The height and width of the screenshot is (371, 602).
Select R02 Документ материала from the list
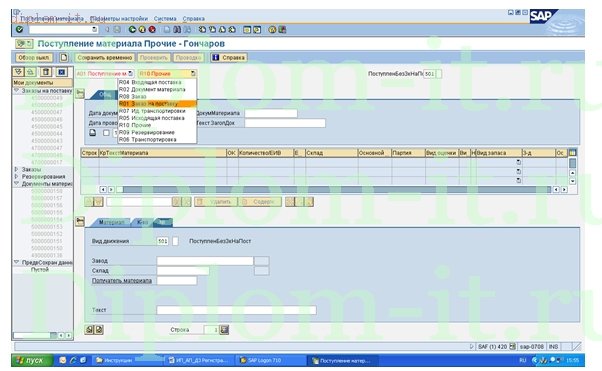click(157, 89)
